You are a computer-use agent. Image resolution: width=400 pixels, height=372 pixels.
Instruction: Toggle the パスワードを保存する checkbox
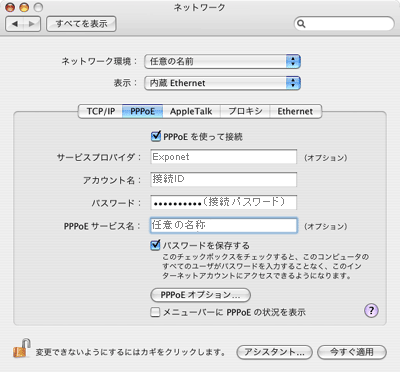pyautogui.click(x=155, y=245)
